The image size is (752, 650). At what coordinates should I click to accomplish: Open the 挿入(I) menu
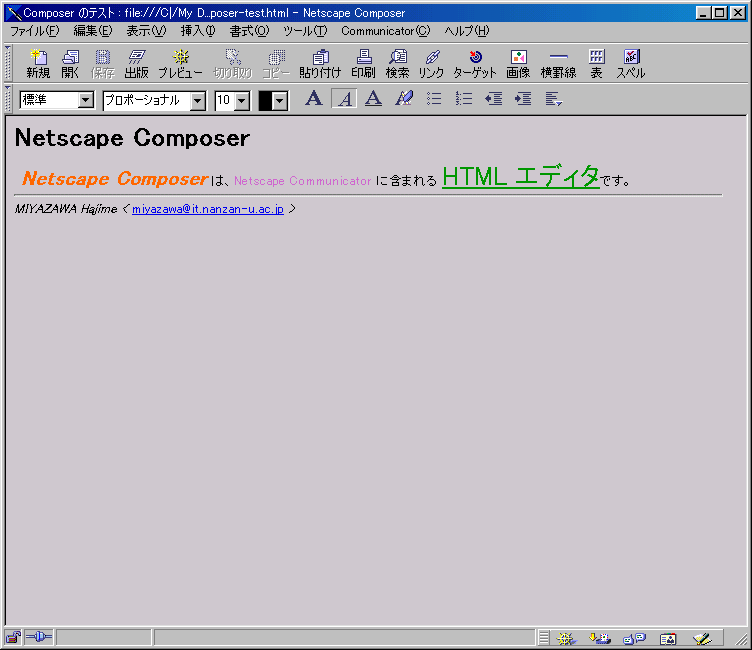198,31
